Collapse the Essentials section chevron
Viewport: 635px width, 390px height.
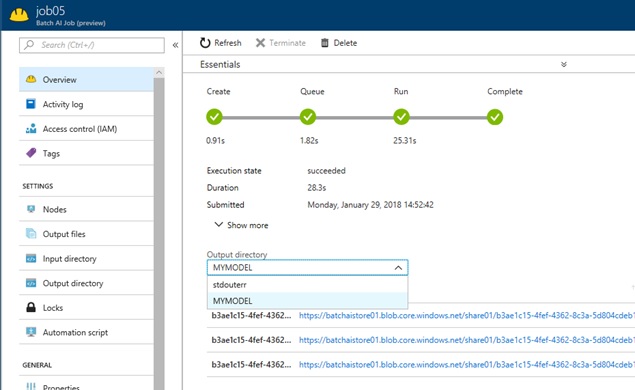tap(564, 64)
